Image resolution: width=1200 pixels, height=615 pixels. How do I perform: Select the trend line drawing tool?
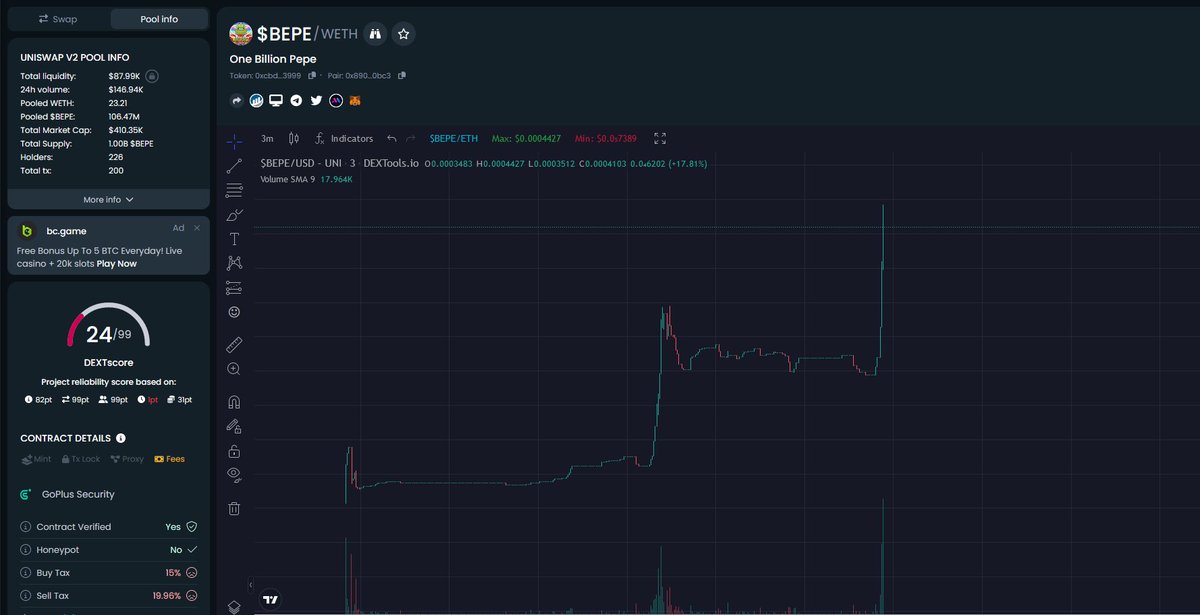point(234,166)
